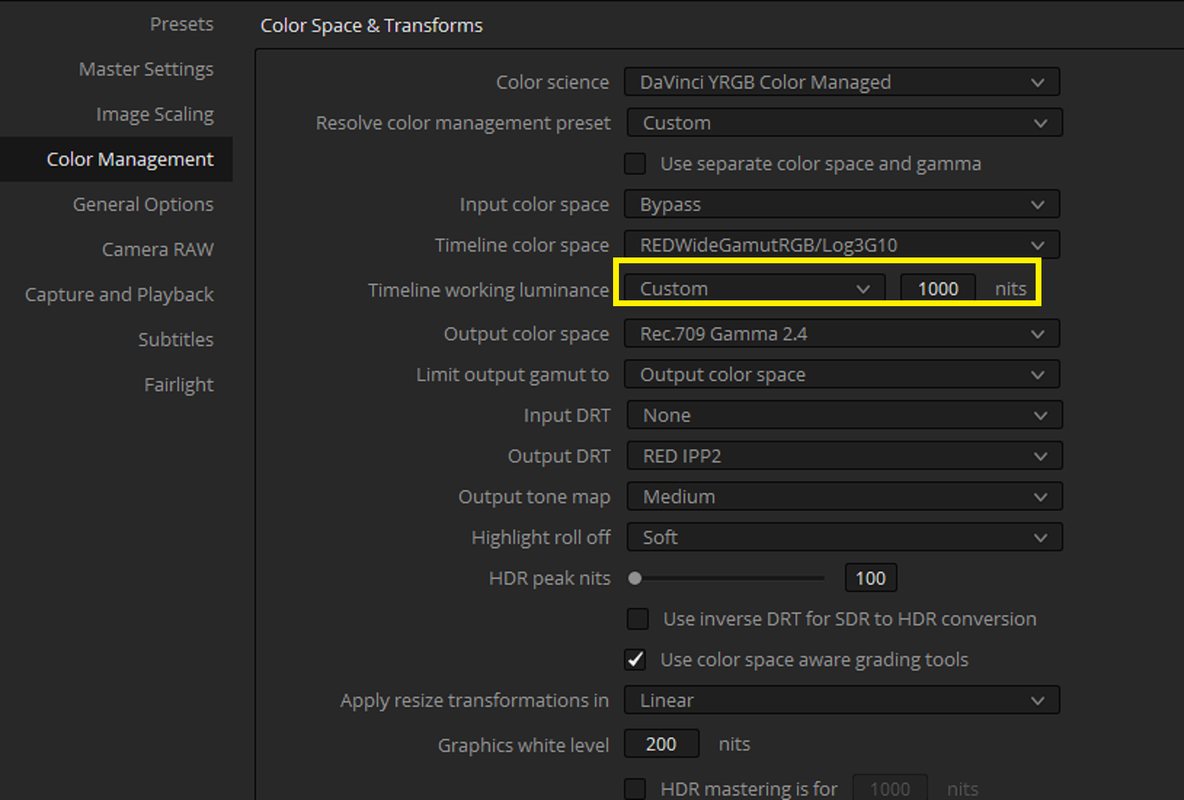Open Timeline working luminance Custom dropdown

(x=755, y=289)
